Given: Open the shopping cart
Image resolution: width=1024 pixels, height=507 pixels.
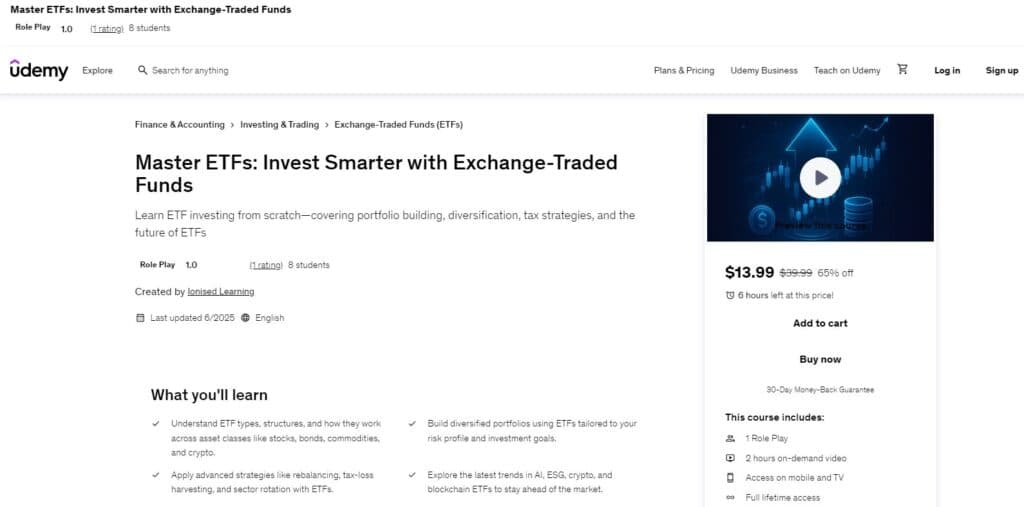Looking at the screenshot, I should [x=903, y=70].
